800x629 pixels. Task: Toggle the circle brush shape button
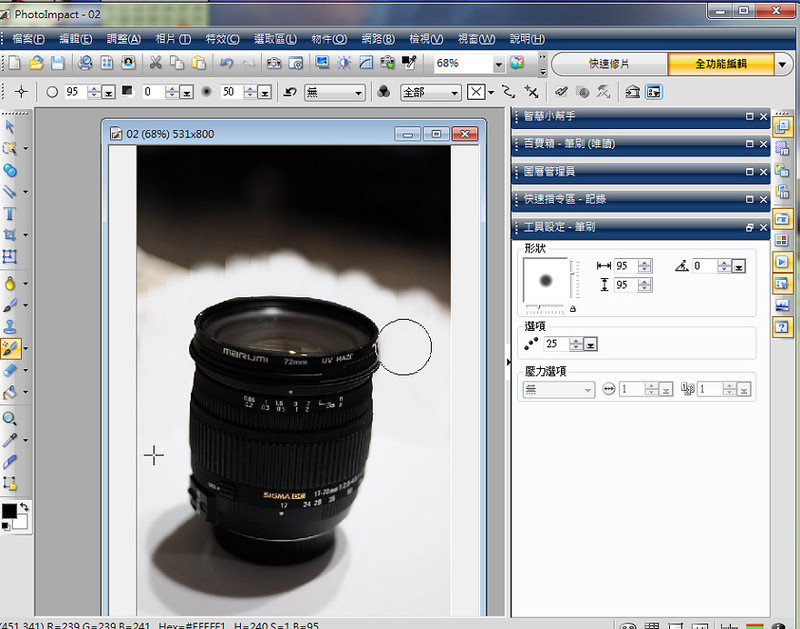(x=52, y=92)
